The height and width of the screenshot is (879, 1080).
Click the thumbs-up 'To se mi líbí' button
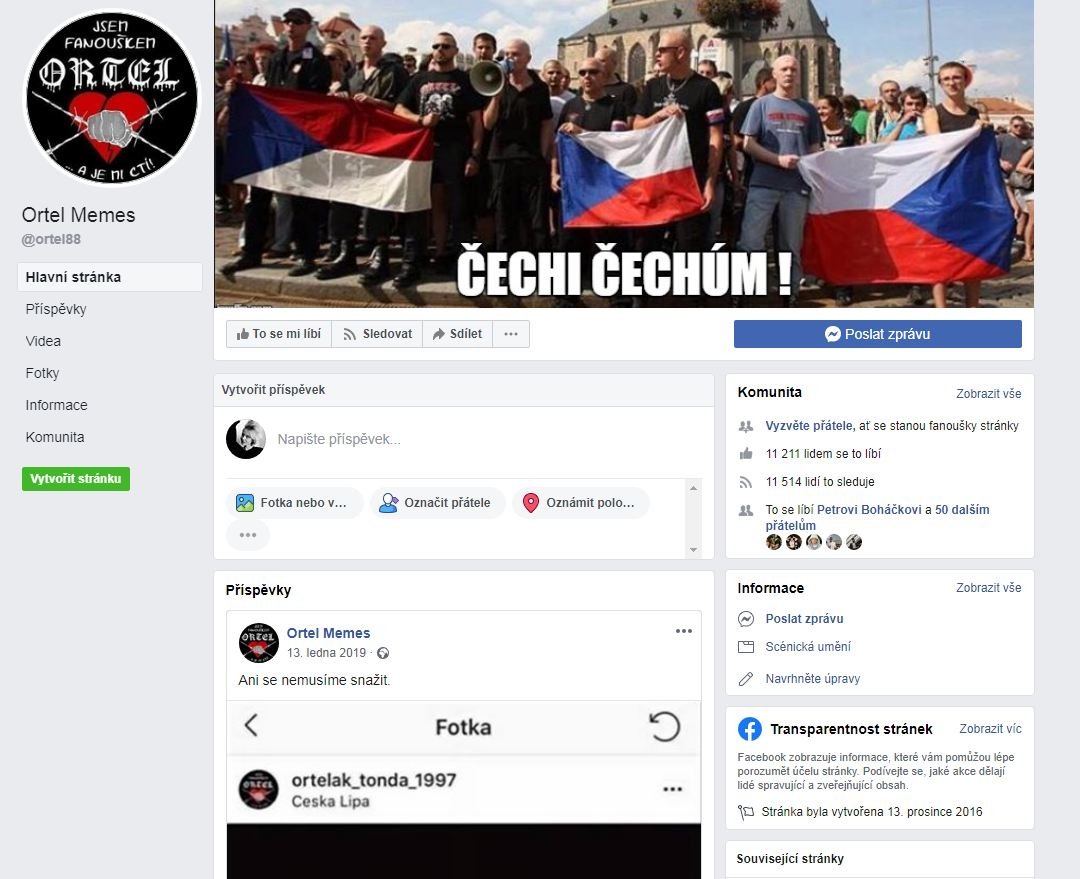tap(279, 334)
